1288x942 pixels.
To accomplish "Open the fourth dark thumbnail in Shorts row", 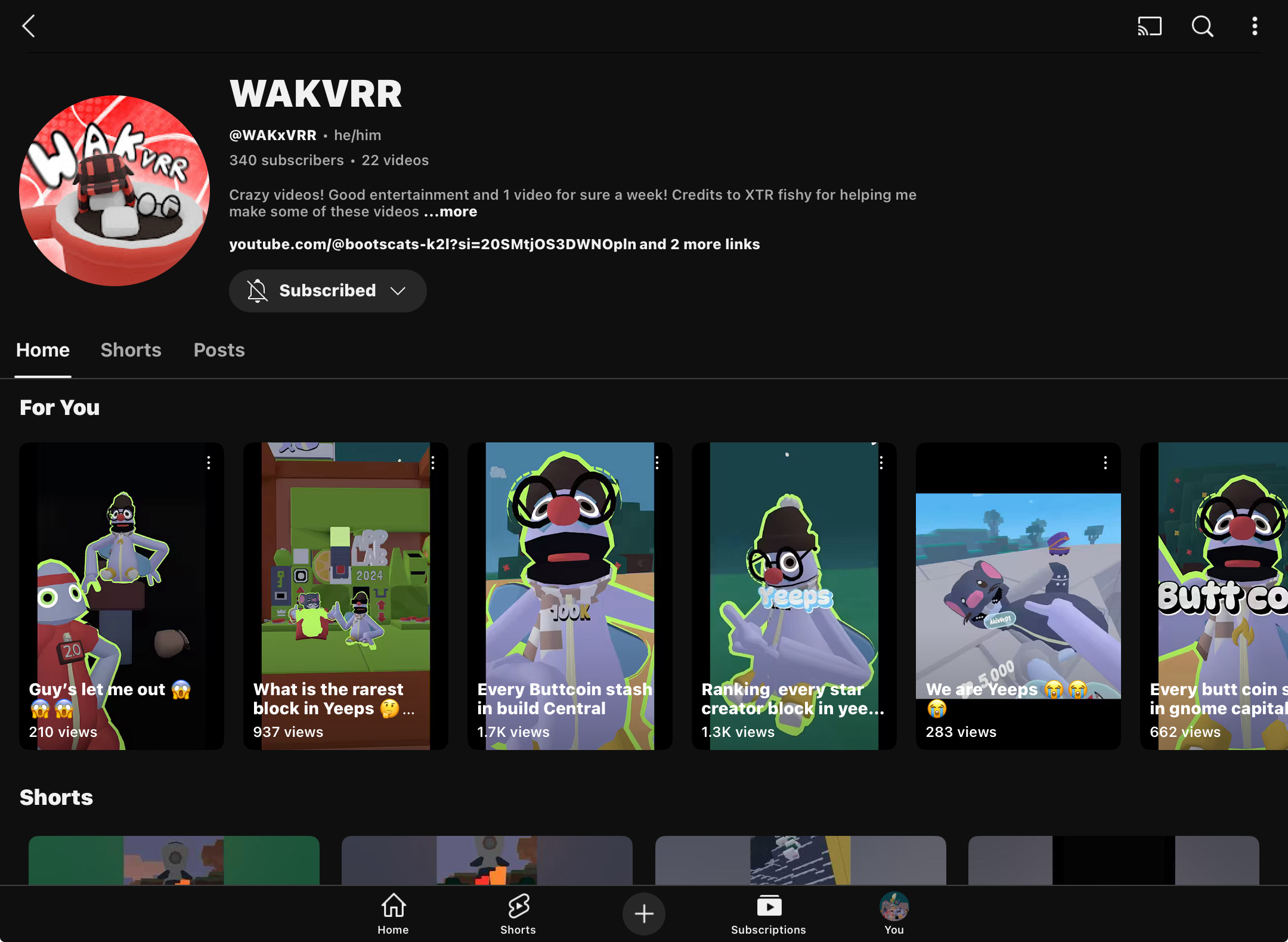I will [x=1114, y=860].
